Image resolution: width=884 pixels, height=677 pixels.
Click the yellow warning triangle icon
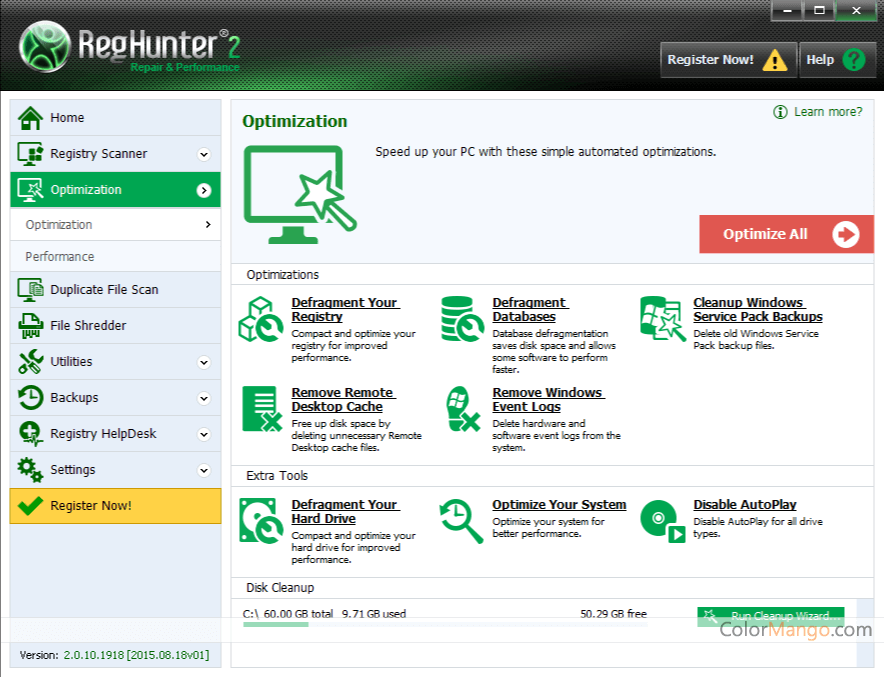[775, 60]
